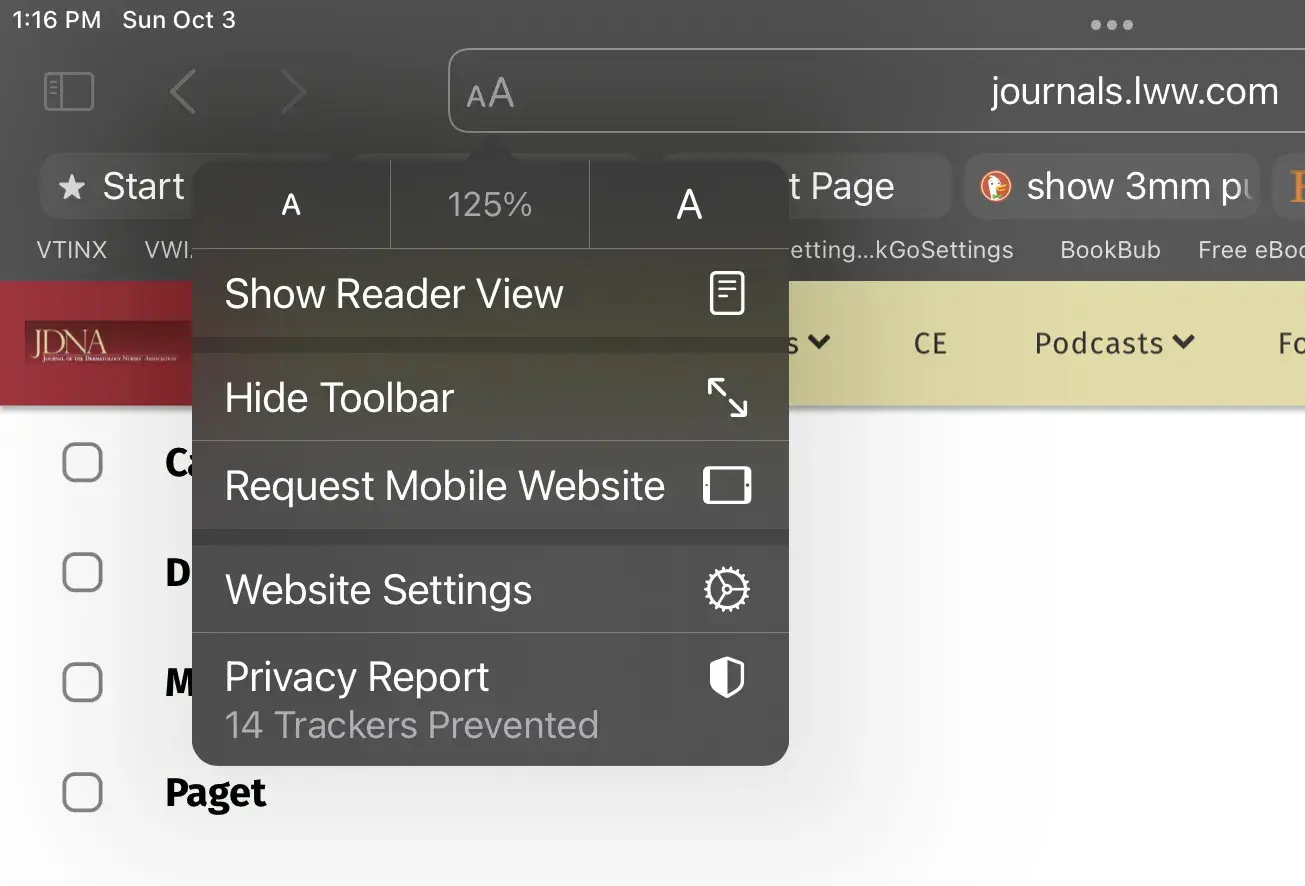Open the DuckDuckGo 'show 3mm' tab

[x=1112, y=187]
